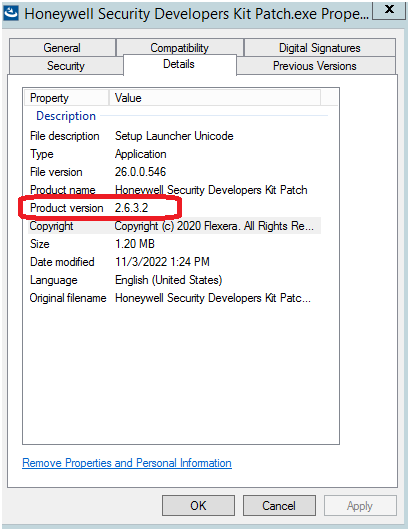Click the Property column header
The height and width of the screenshot is (530, 410).
coord(67,98)
